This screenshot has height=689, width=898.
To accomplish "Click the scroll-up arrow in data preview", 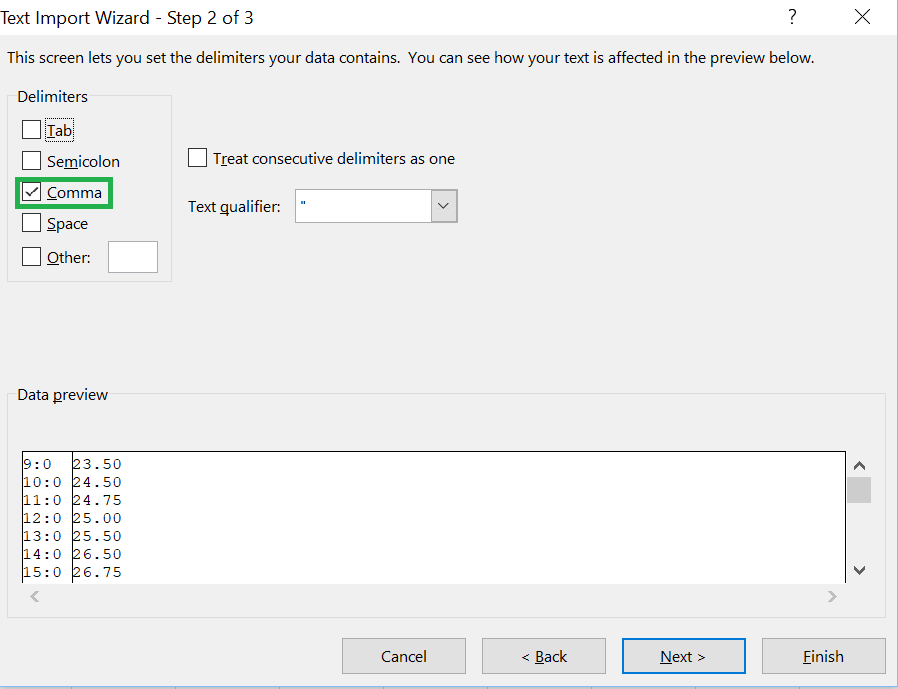I will 859,464.
